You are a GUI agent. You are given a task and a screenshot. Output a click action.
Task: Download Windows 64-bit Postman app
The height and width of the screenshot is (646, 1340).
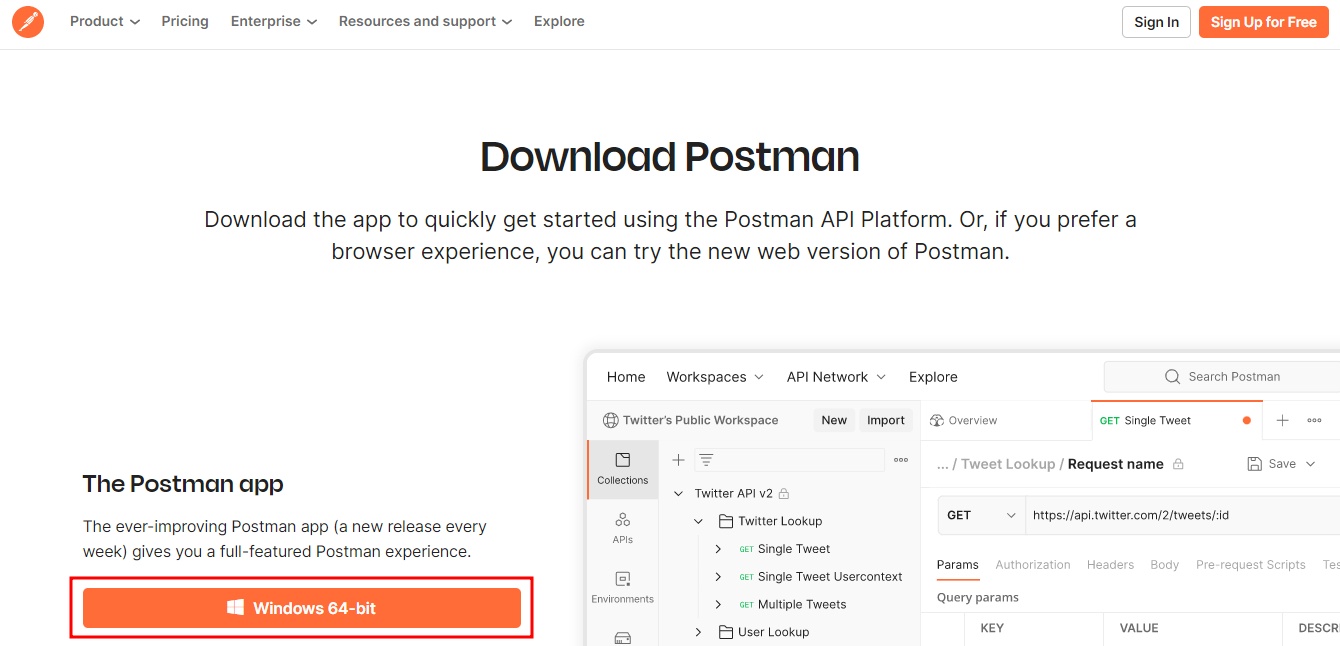tap(302, 608)
